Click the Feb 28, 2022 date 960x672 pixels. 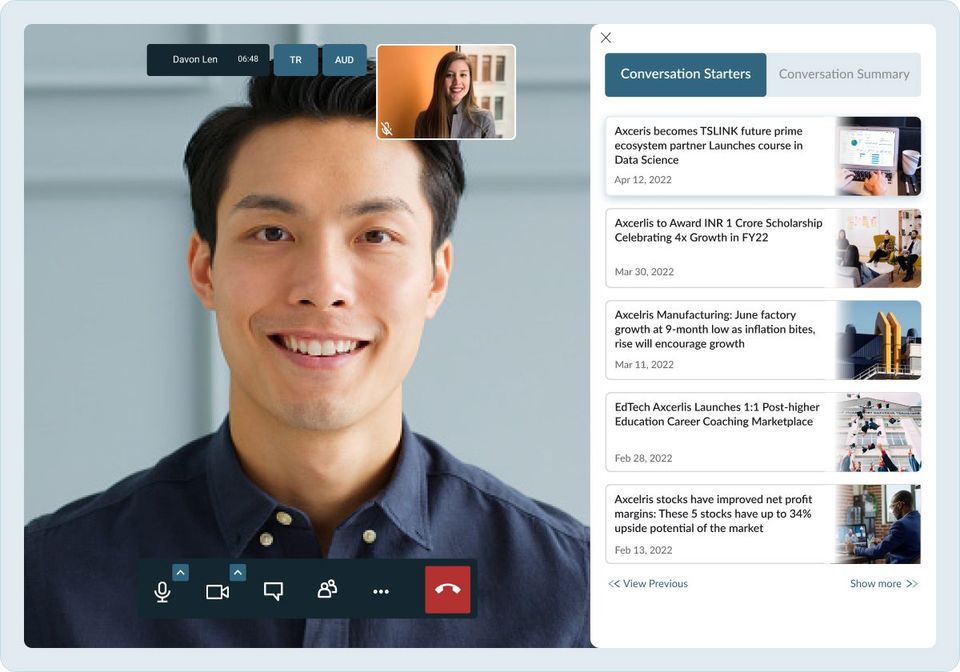point(643,458)
